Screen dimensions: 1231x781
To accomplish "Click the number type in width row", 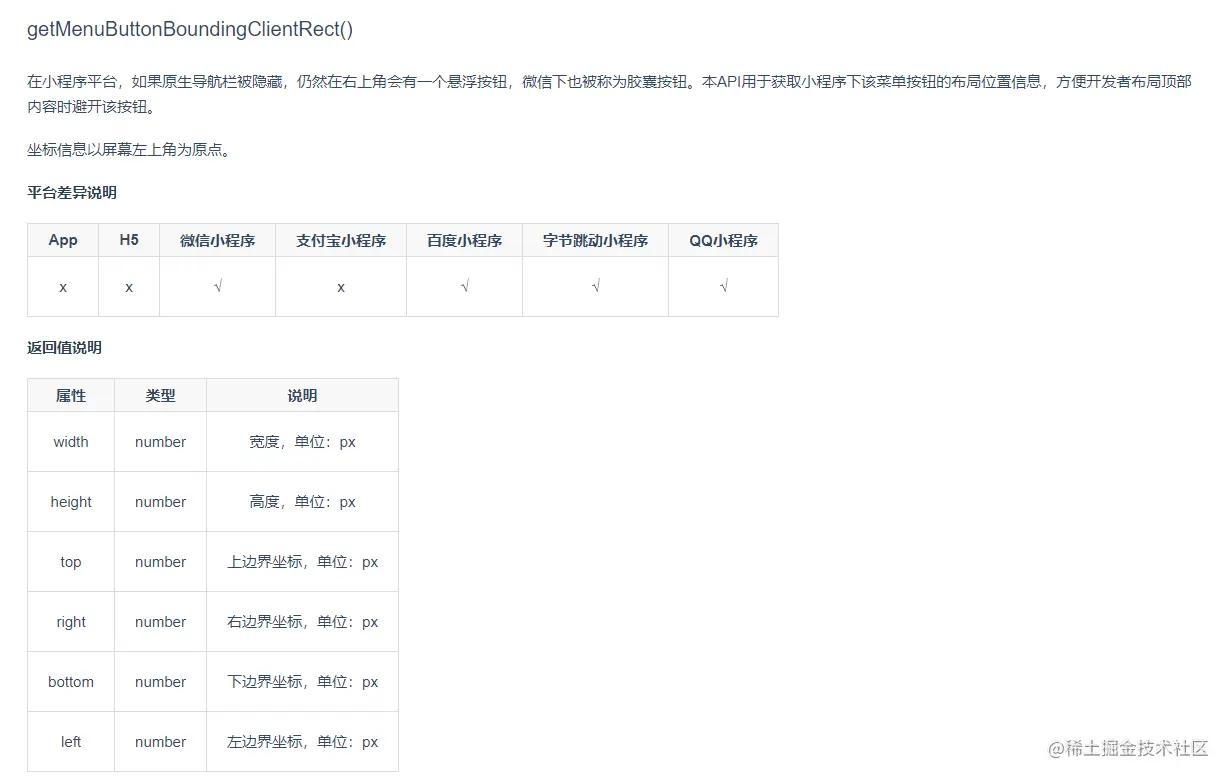I will 160,442.
